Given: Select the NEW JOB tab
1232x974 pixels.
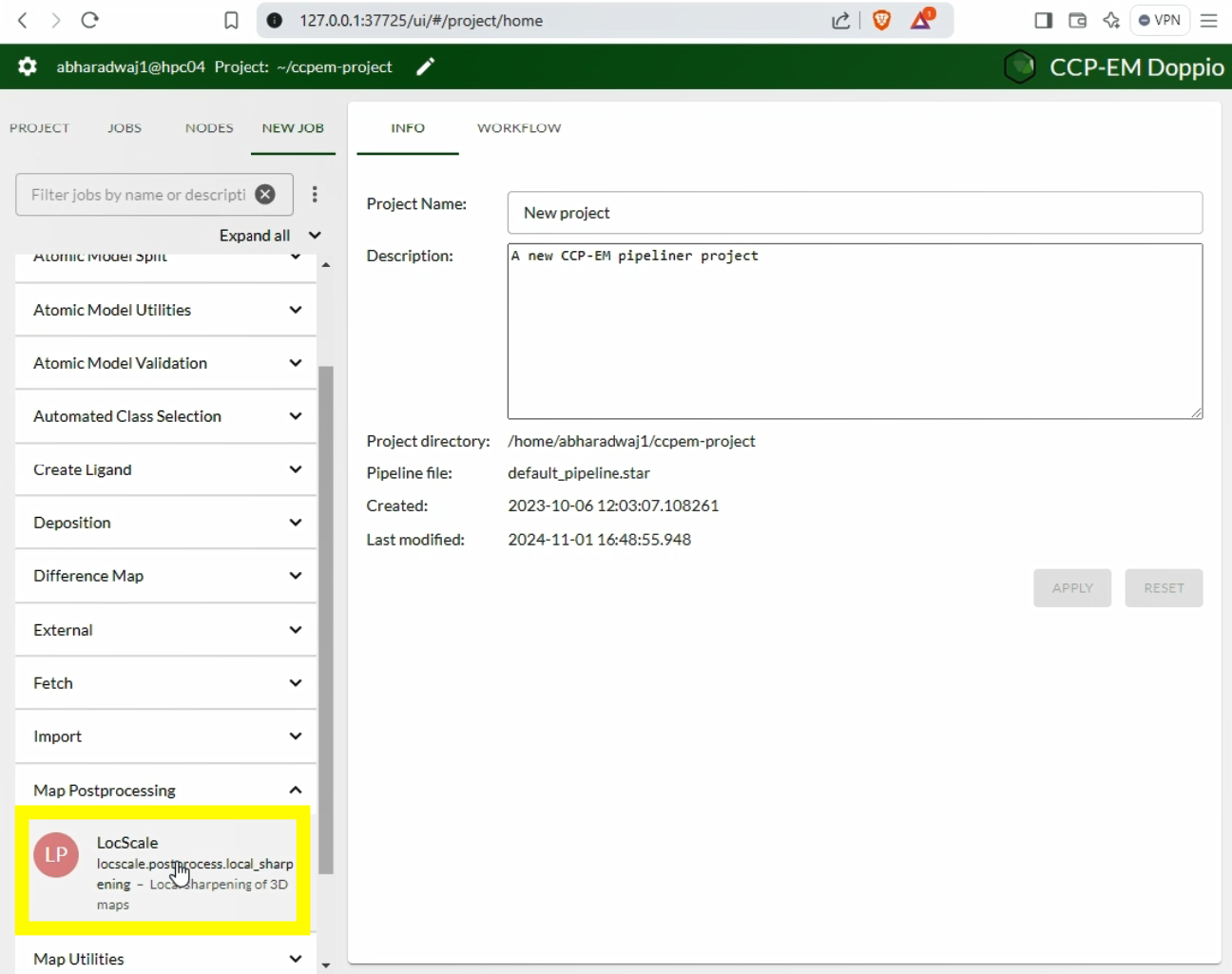Looking at the screenshot, I should 293,127.
